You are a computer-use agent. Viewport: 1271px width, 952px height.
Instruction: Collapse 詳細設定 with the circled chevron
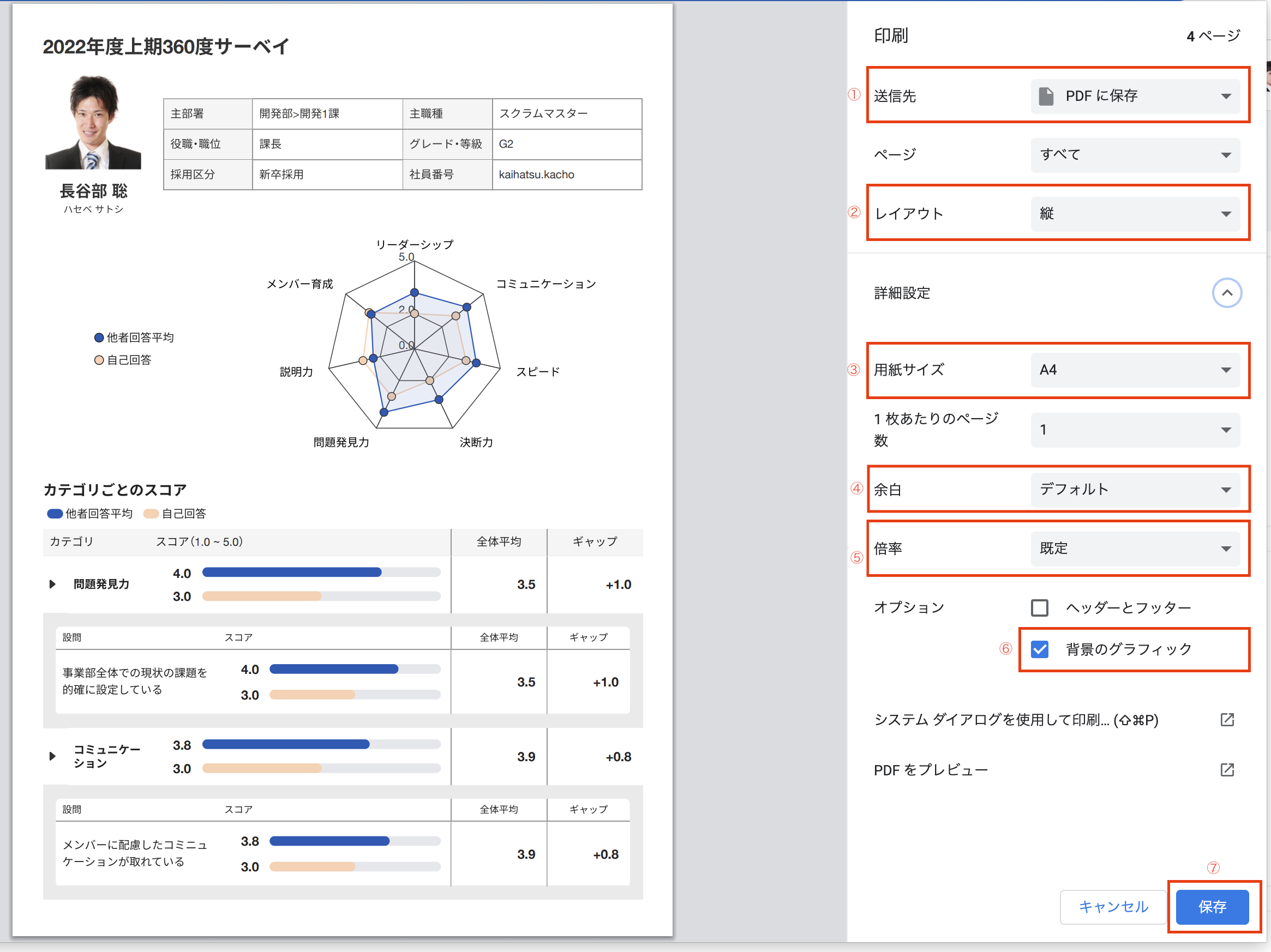click(x=1226, y=293)
